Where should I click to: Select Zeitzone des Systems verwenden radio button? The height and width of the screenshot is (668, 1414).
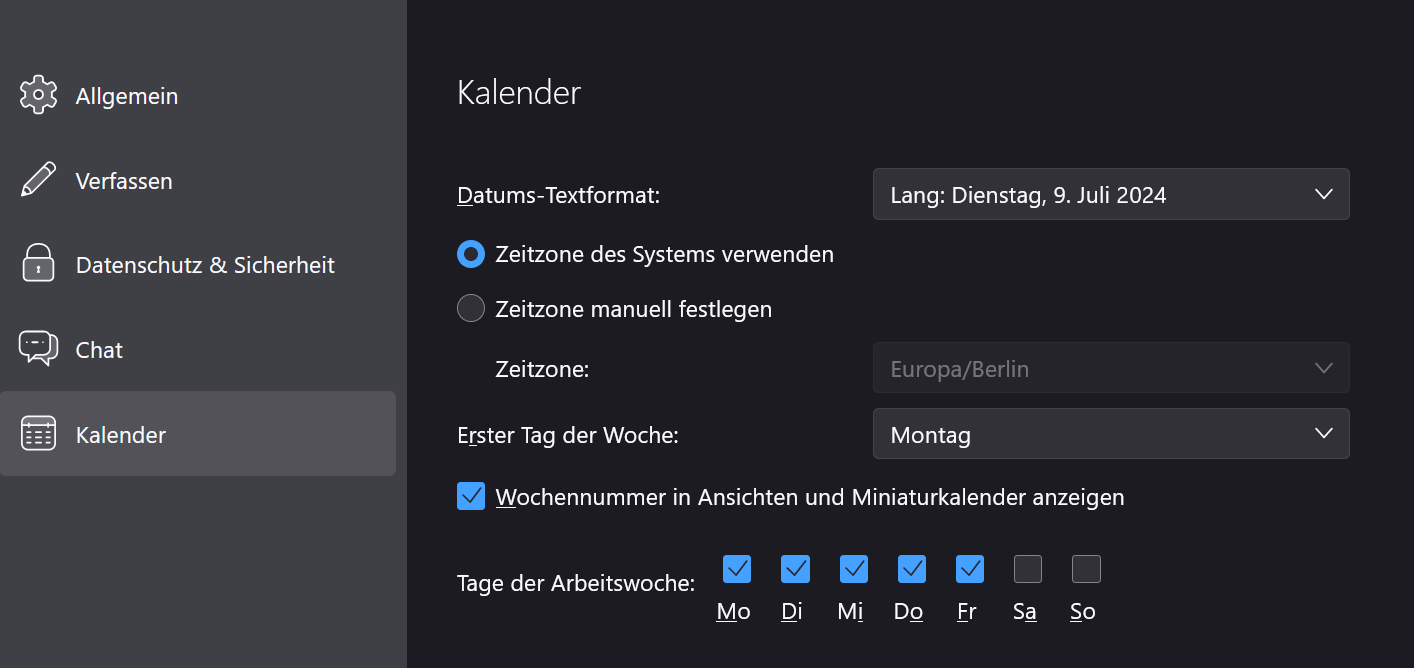(471, 254)
